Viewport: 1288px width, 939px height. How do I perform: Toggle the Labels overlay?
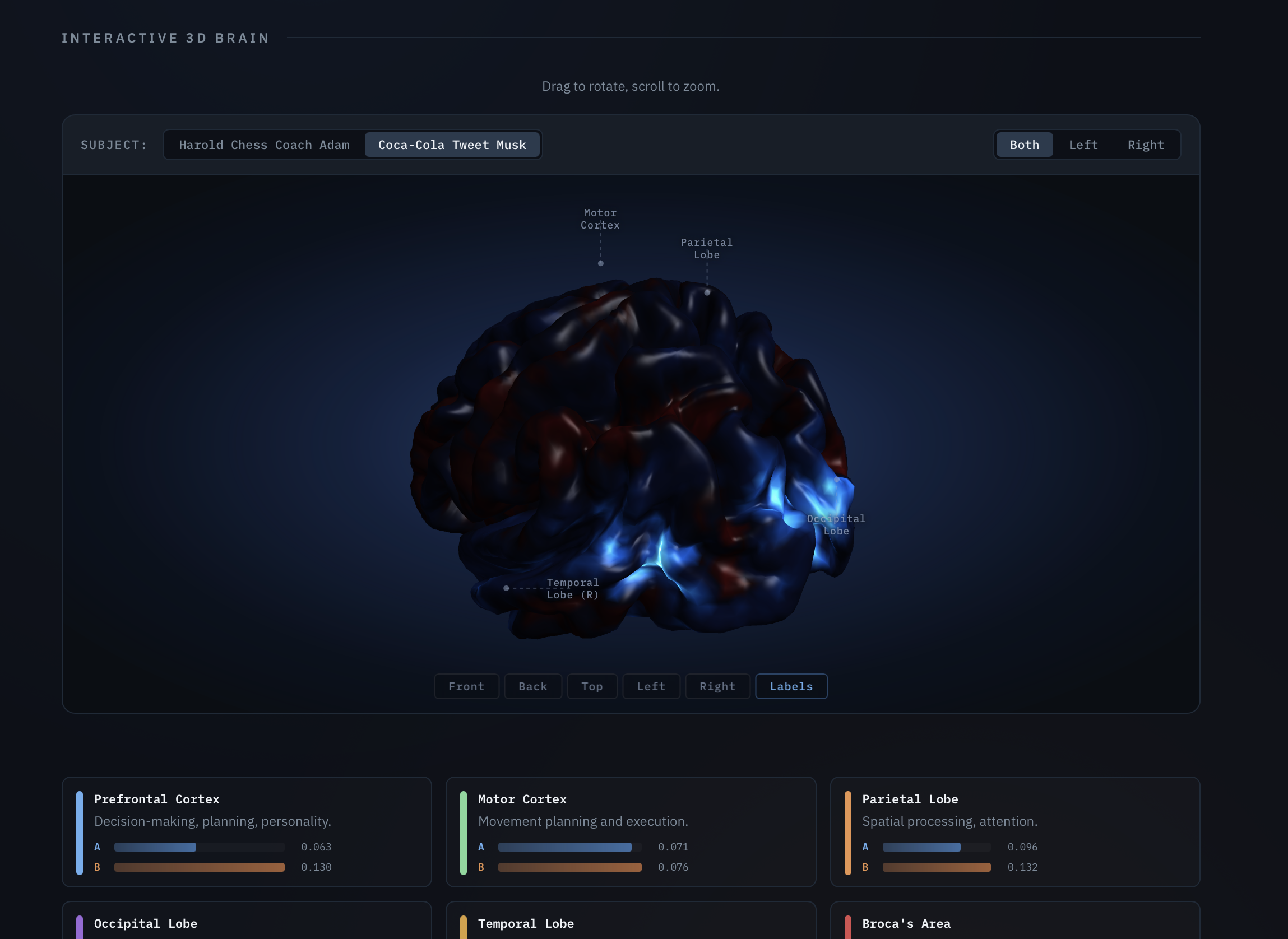click(x=791, y=687)
